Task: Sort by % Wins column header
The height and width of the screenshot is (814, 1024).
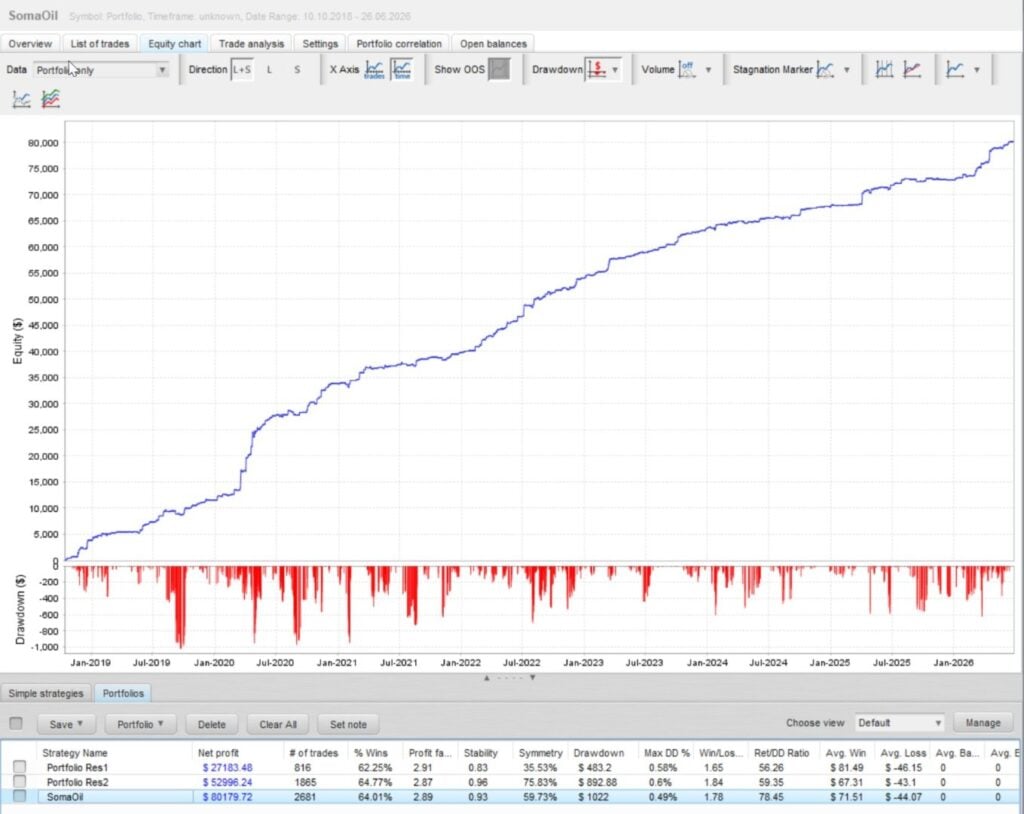Action: click(370, 753)
